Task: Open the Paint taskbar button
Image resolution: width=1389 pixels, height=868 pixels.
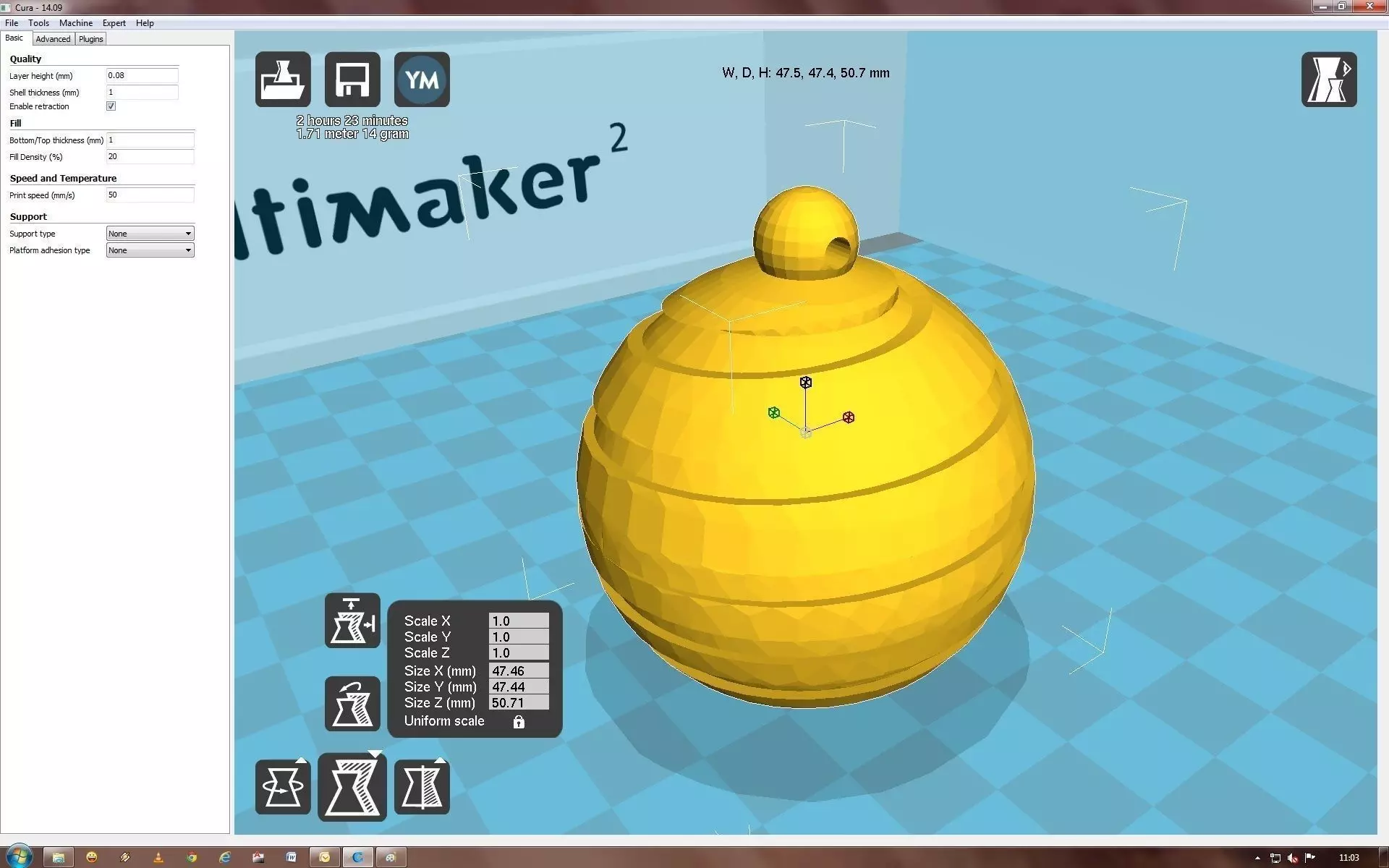Action: [391, 857]
